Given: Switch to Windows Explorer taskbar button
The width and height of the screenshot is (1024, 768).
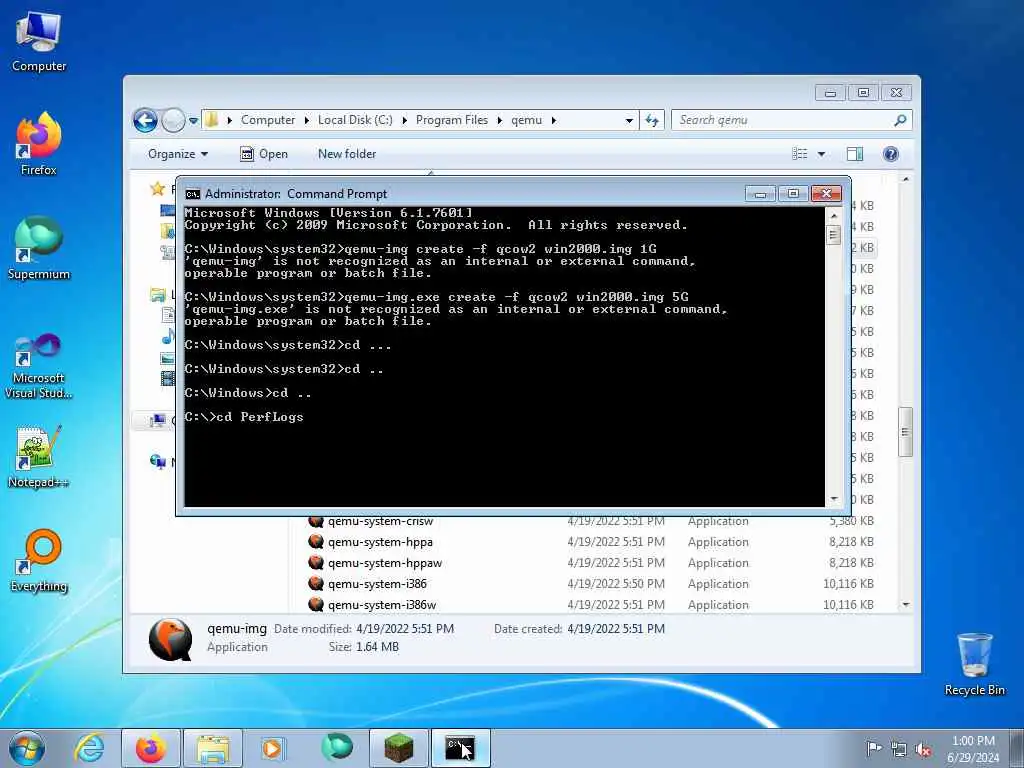Looking at the screenshot, I should 213,748.
